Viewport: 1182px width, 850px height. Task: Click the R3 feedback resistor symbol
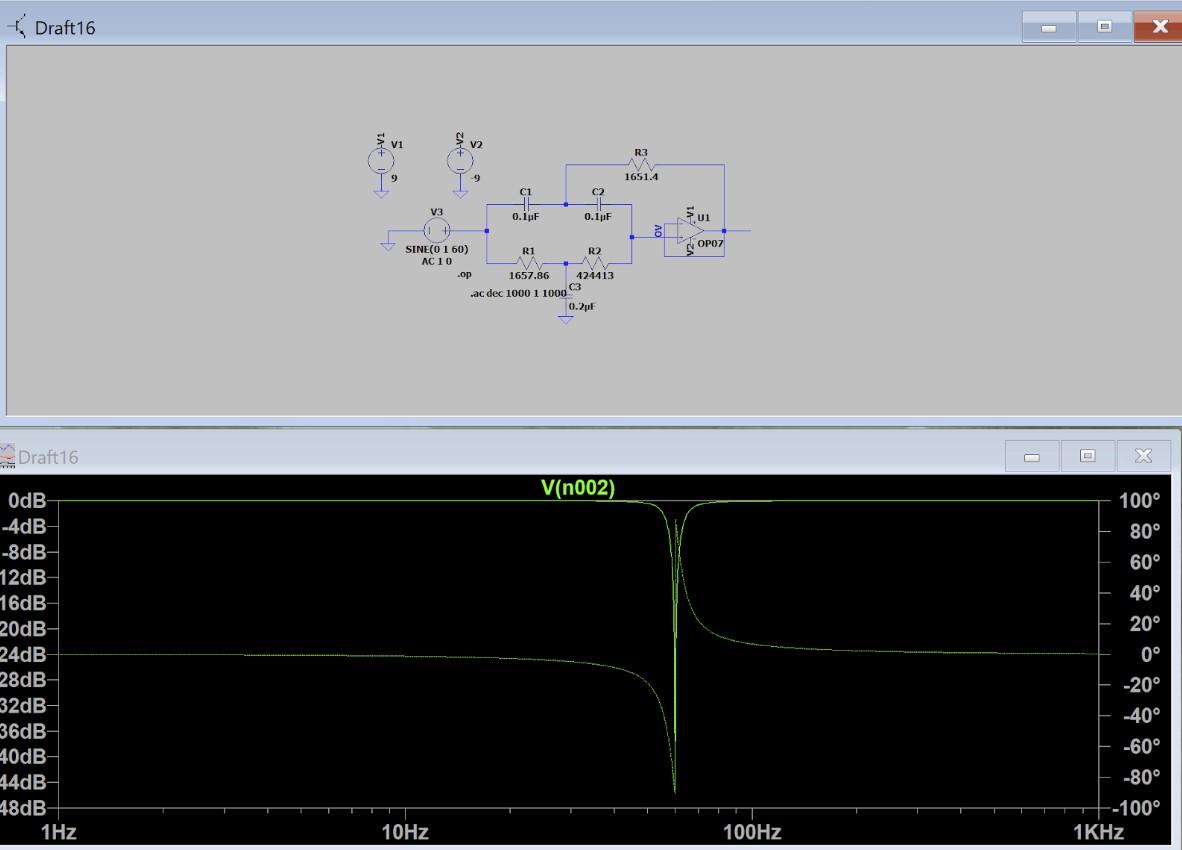641,165
